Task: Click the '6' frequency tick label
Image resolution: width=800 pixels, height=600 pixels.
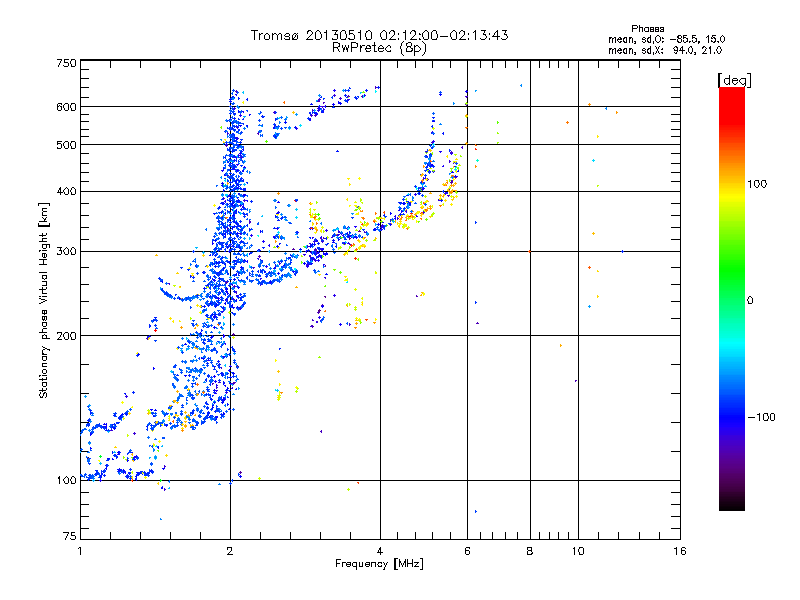Action: [467, 551]
